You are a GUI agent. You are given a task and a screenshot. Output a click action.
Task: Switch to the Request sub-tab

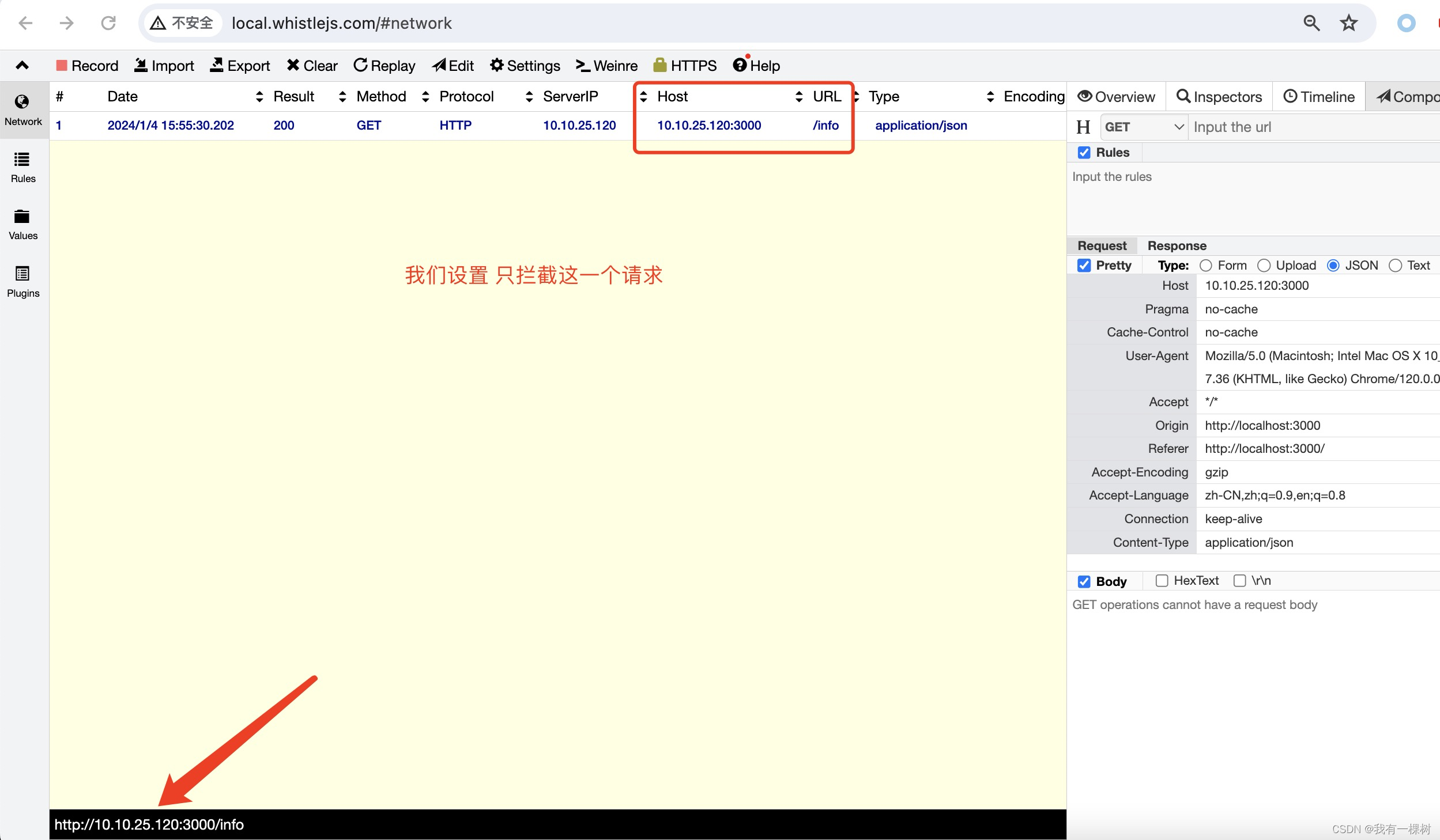(x=1102, y=245)
